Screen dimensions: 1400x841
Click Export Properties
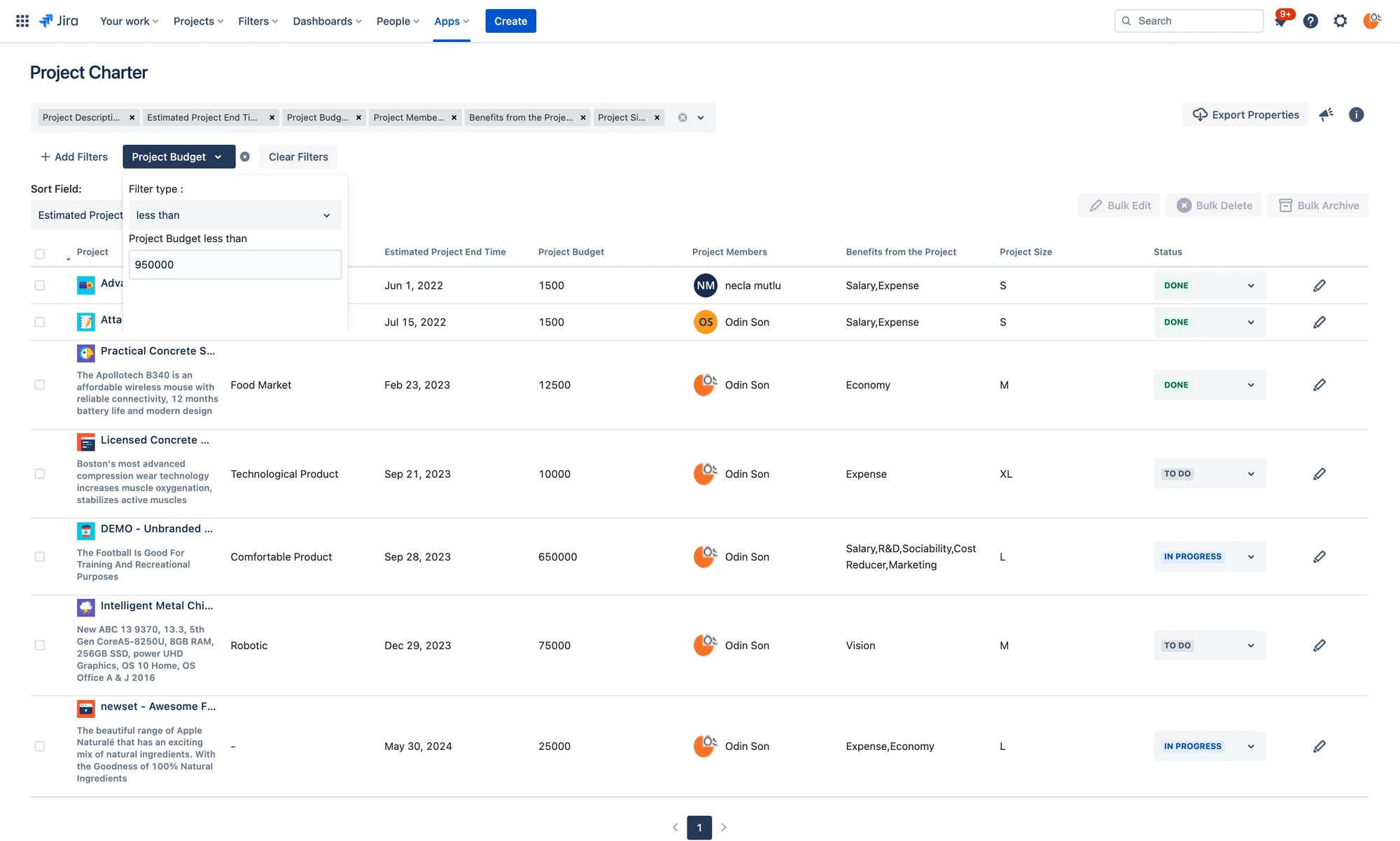tap(1245, 115)
